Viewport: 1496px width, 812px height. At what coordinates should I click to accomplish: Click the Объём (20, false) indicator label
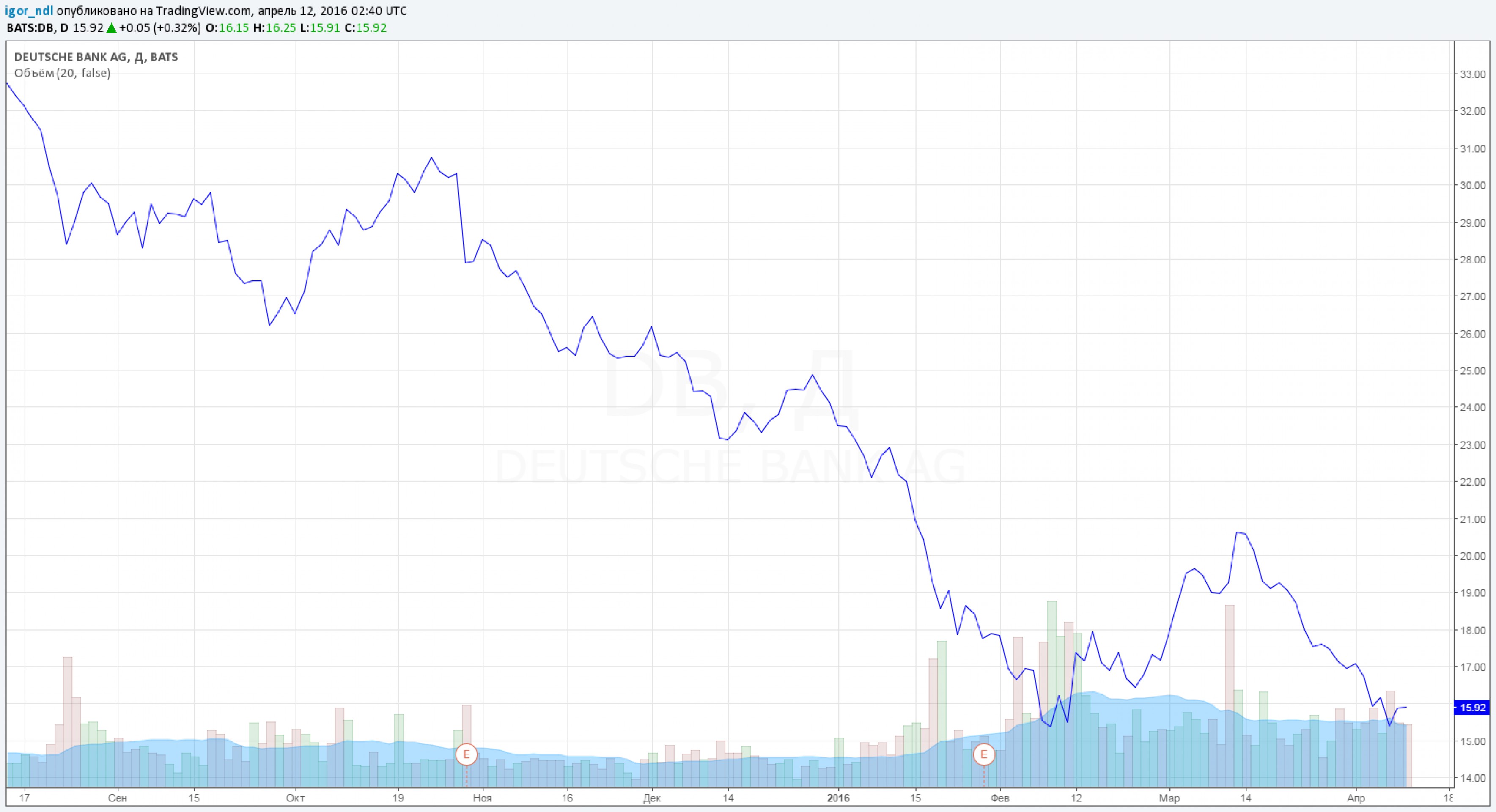point(62,73)
